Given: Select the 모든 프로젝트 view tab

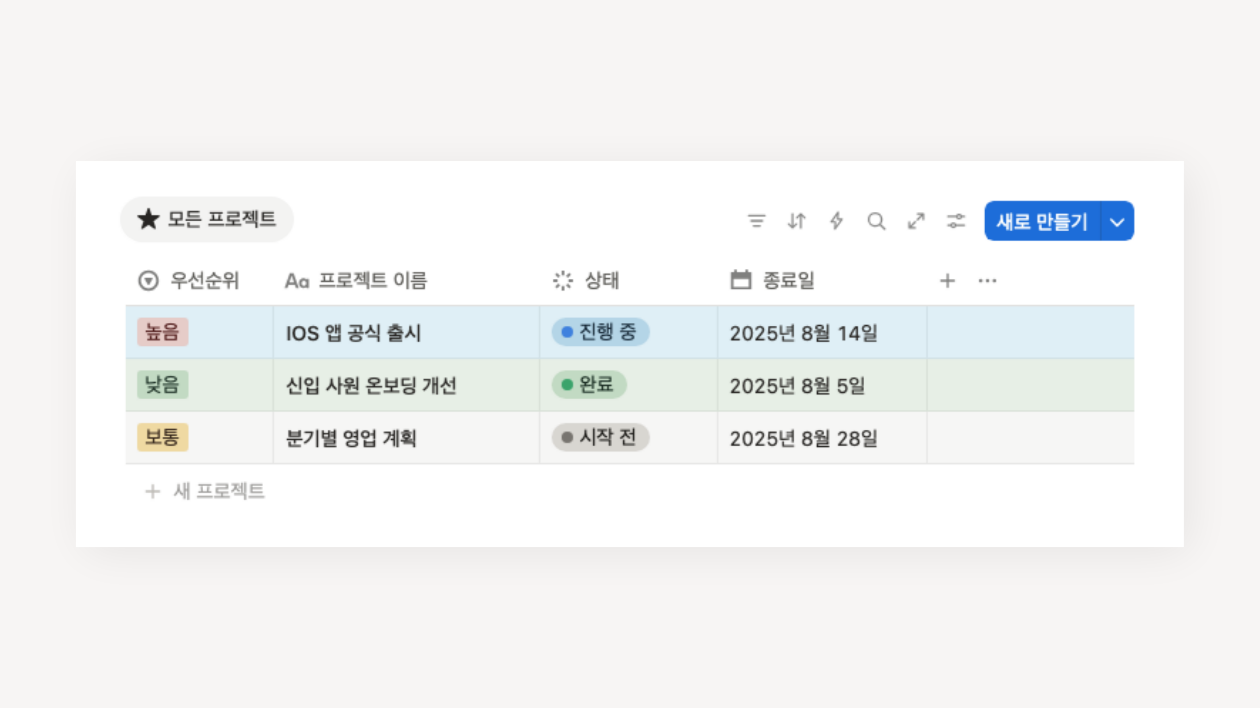Looking at the screenshot, I should 207,219.
